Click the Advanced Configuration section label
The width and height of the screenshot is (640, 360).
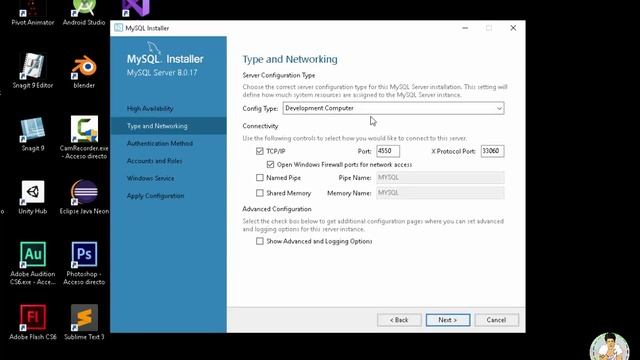coord(277,209)
